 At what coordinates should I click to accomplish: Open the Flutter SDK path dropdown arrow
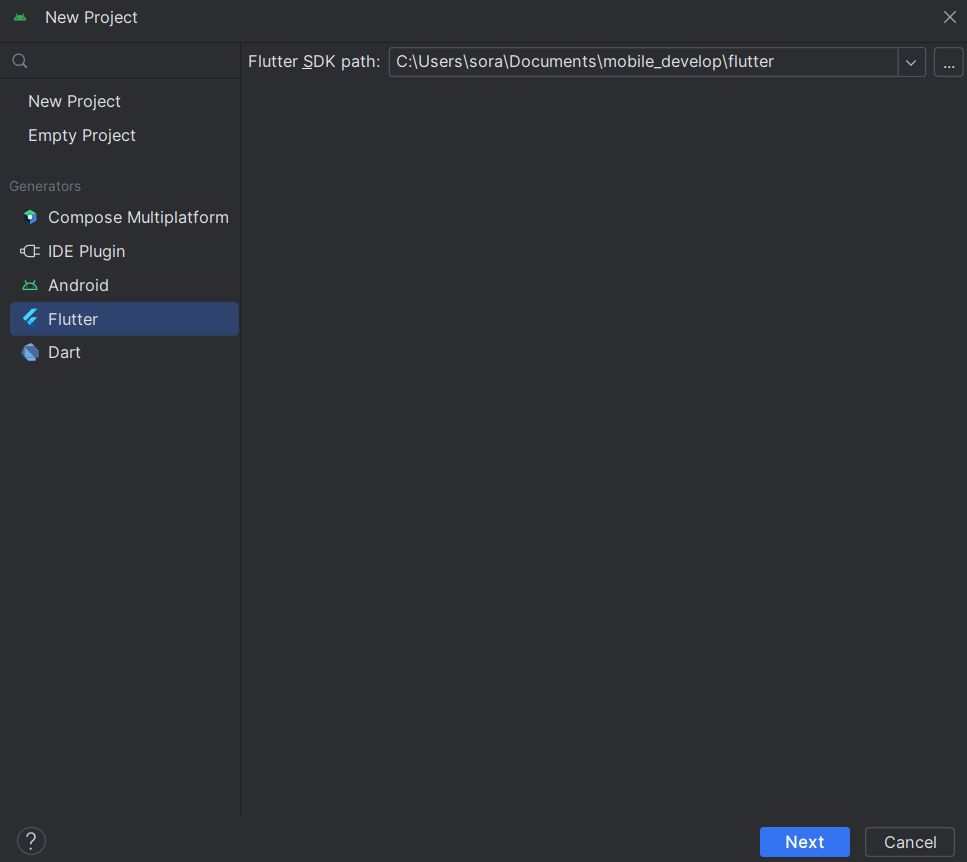point(911,61)
